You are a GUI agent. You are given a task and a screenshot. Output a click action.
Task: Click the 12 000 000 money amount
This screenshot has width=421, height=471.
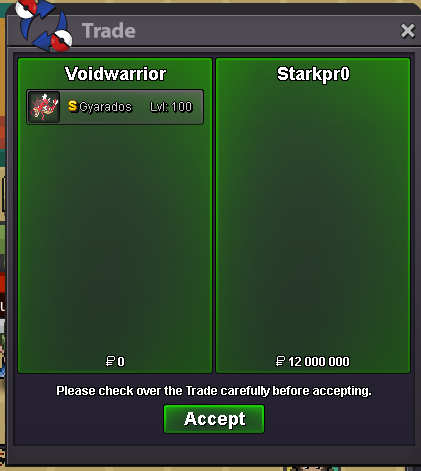point(319,362)
